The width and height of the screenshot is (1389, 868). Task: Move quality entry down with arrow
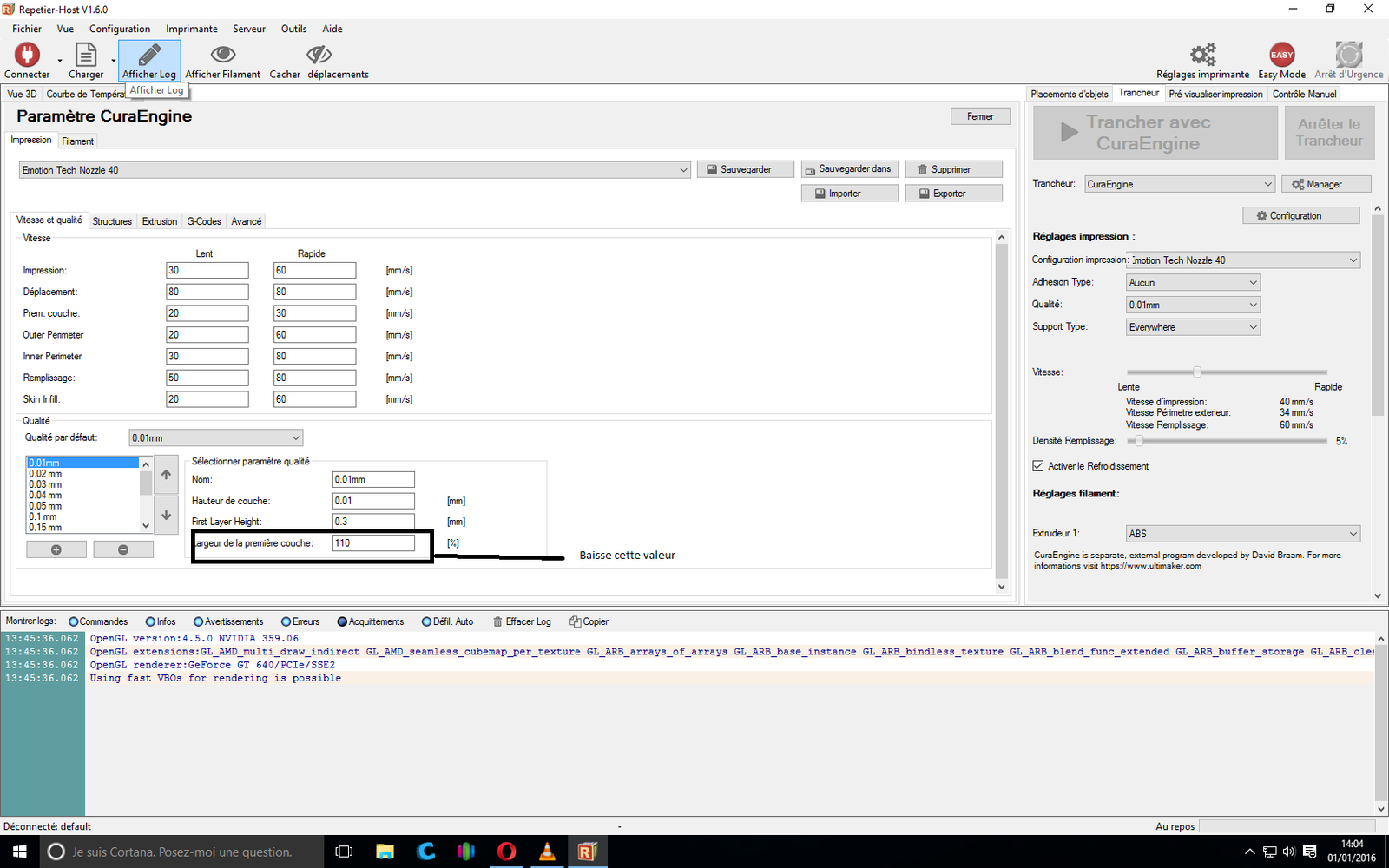coord(166,515)
